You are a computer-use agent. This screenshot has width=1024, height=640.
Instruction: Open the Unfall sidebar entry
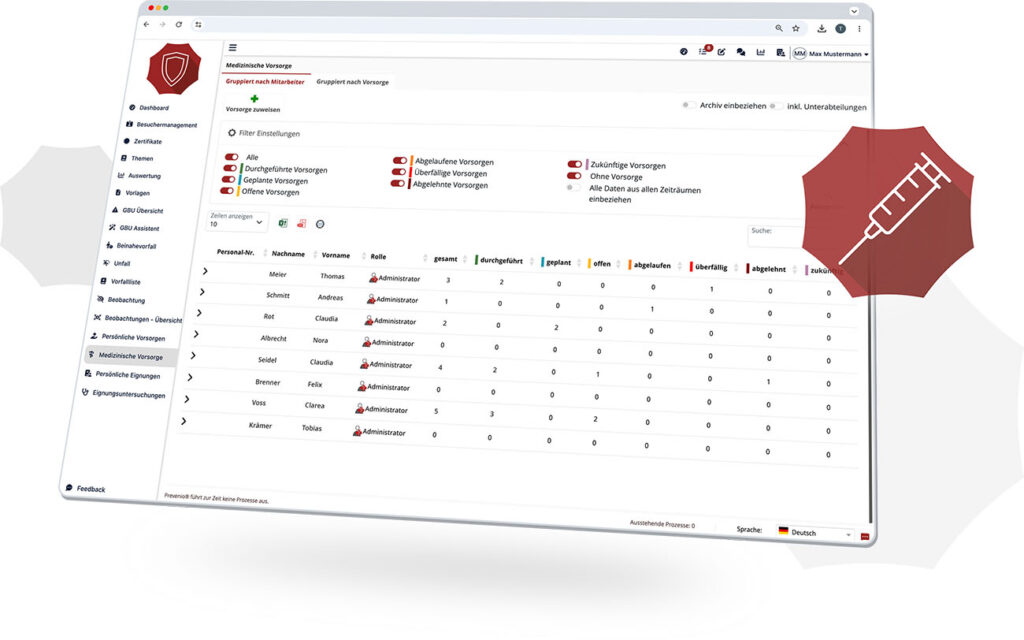tap(117, 263)
